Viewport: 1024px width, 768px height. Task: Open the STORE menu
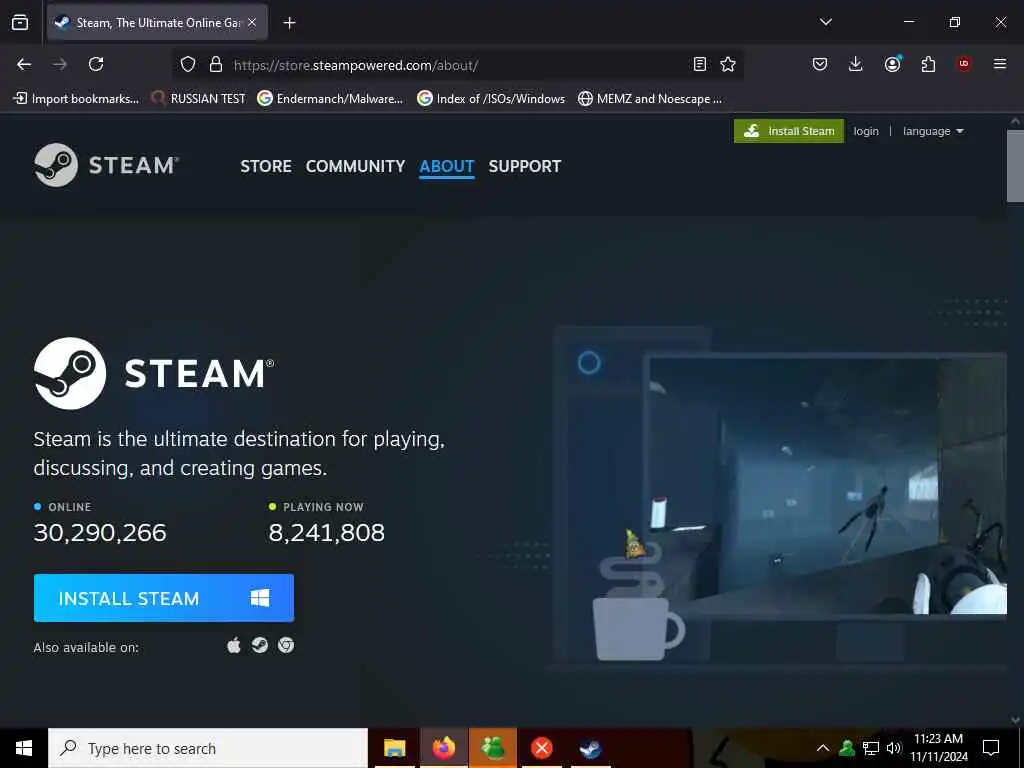click(x=266, y=167)
